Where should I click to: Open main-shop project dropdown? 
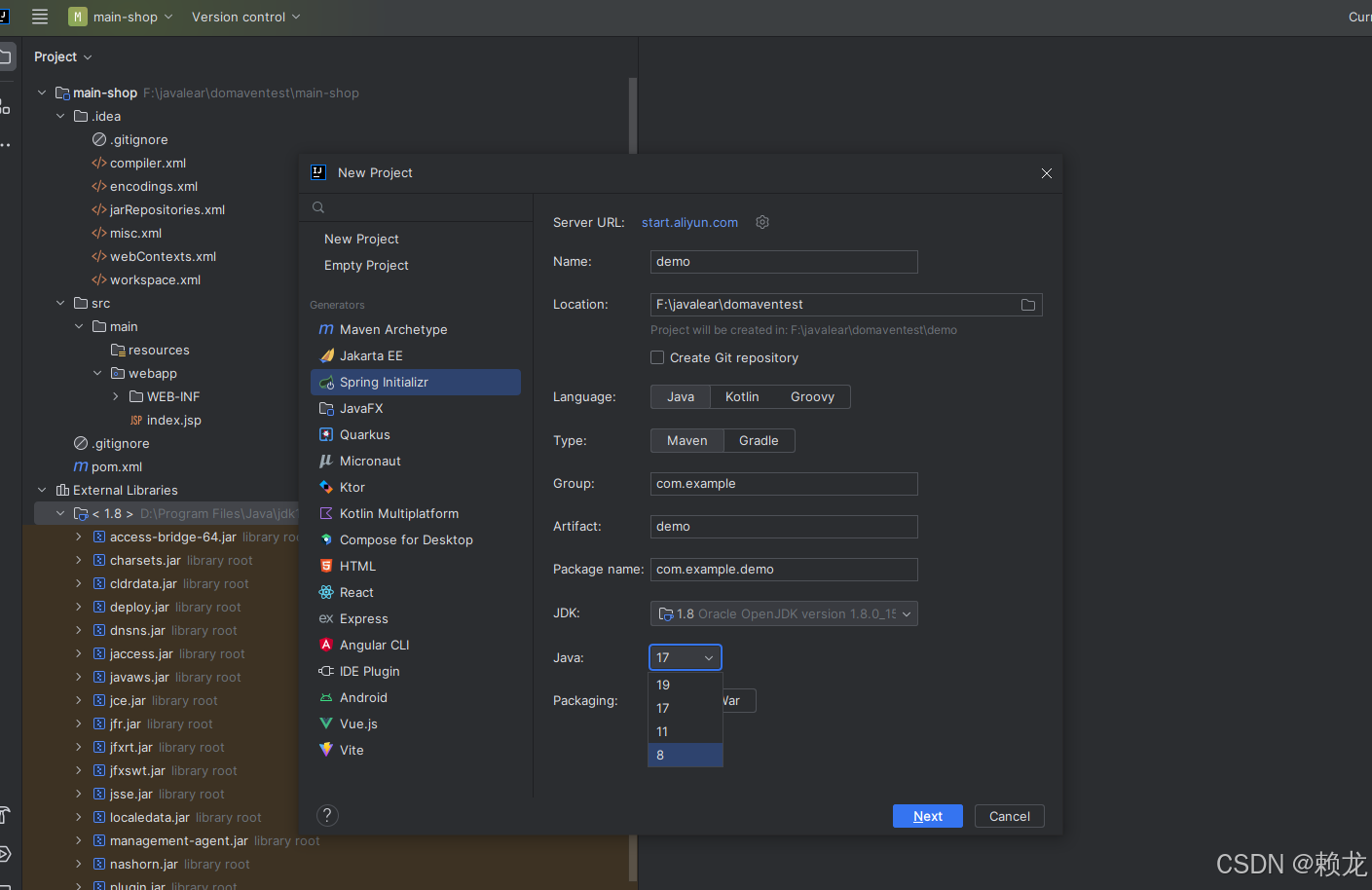click(x=122, y=17)
